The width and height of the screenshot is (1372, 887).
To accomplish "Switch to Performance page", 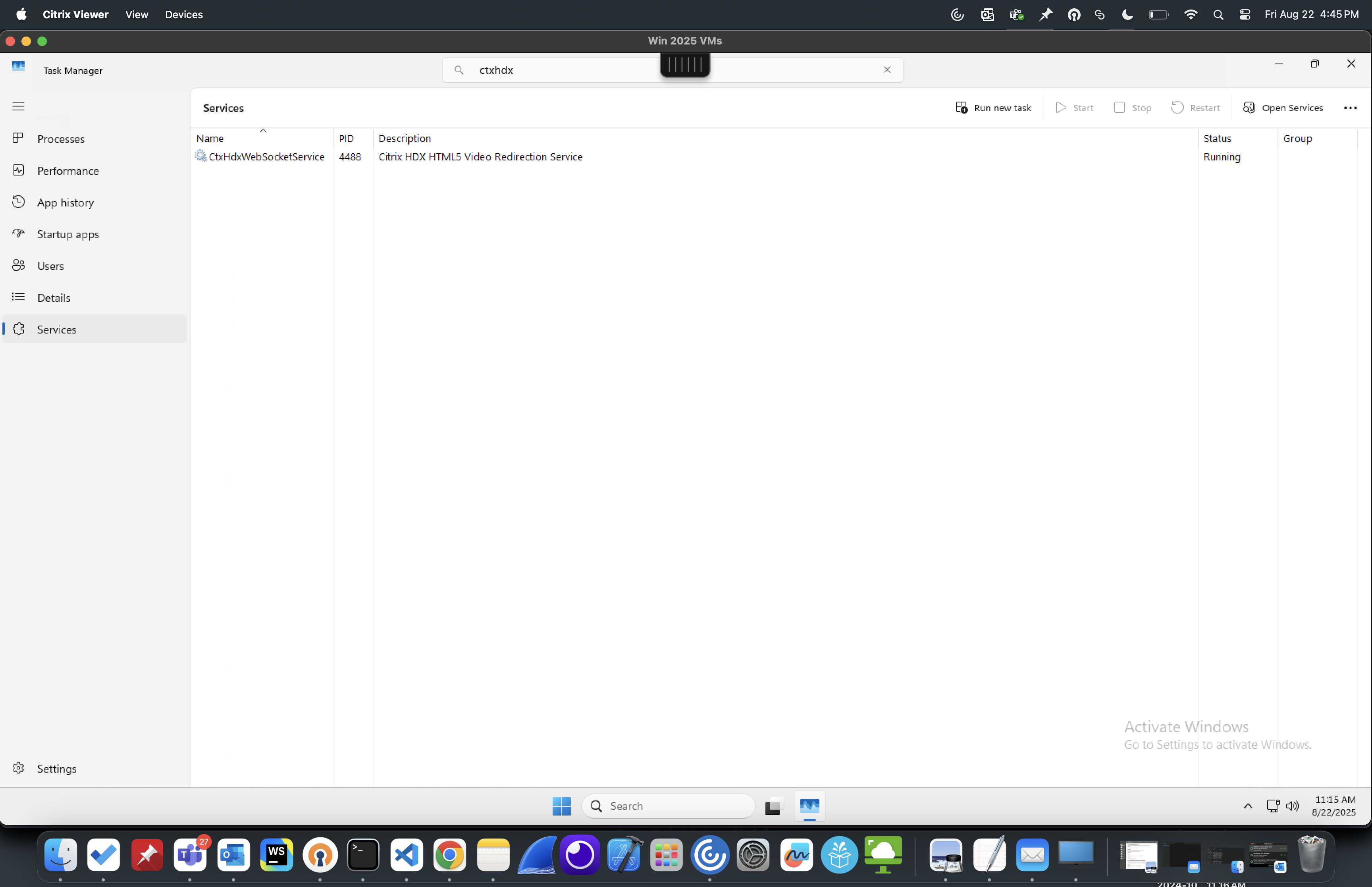I will click(x=94, y=170).
